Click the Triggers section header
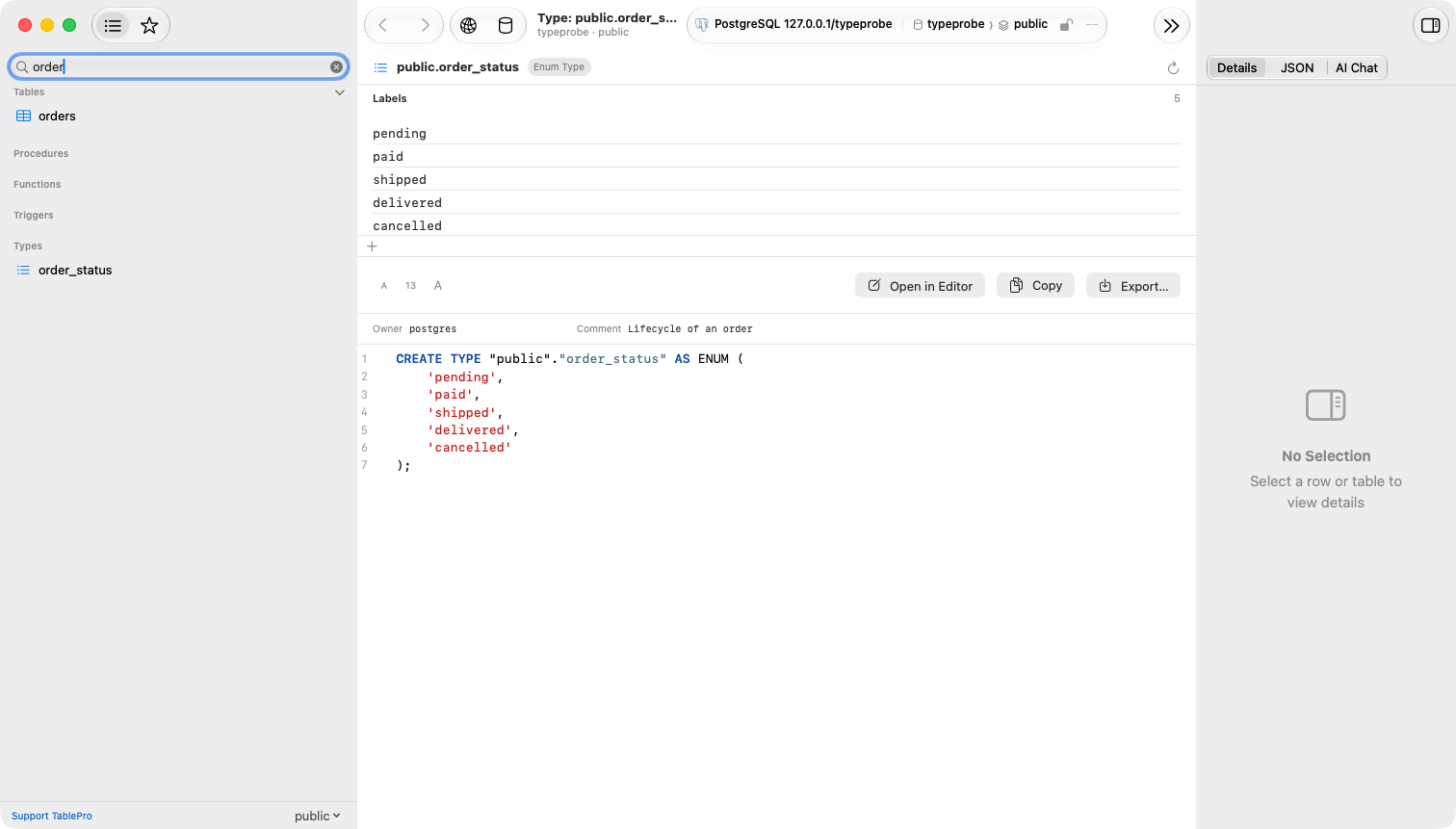The image size is (1456, 829). click(x=34, y=215)
